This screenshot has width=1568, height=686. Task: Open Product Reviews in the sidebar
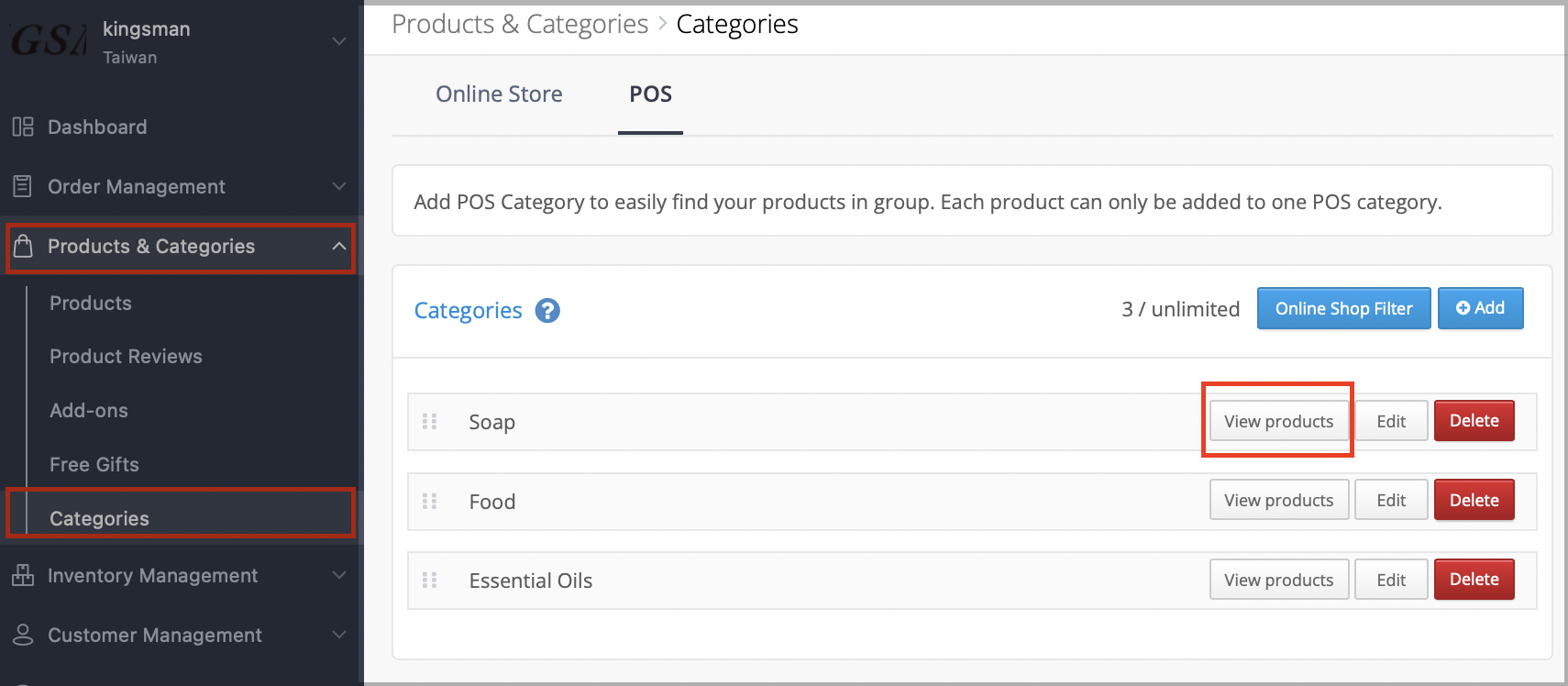click(x=126, y=357)
